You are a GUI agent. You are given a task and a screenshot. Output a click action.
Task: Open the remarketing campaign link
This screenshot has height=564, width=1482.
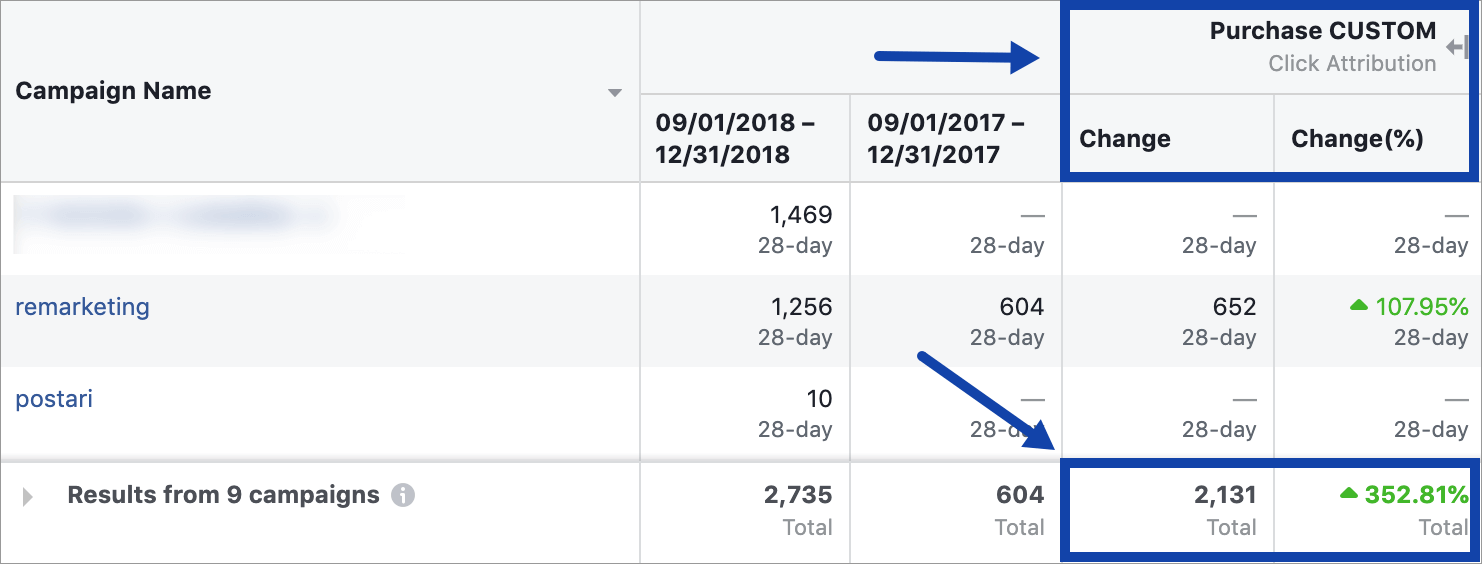pos(82,307)
